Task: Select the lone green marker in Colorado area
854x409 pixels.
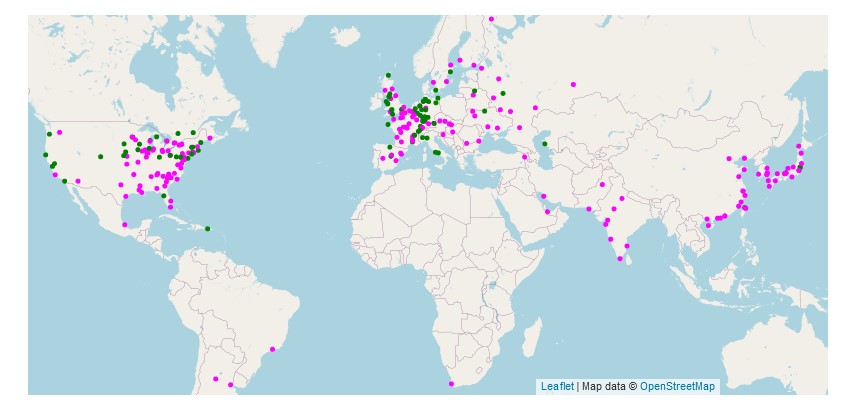Action: (x=100, y=157)
